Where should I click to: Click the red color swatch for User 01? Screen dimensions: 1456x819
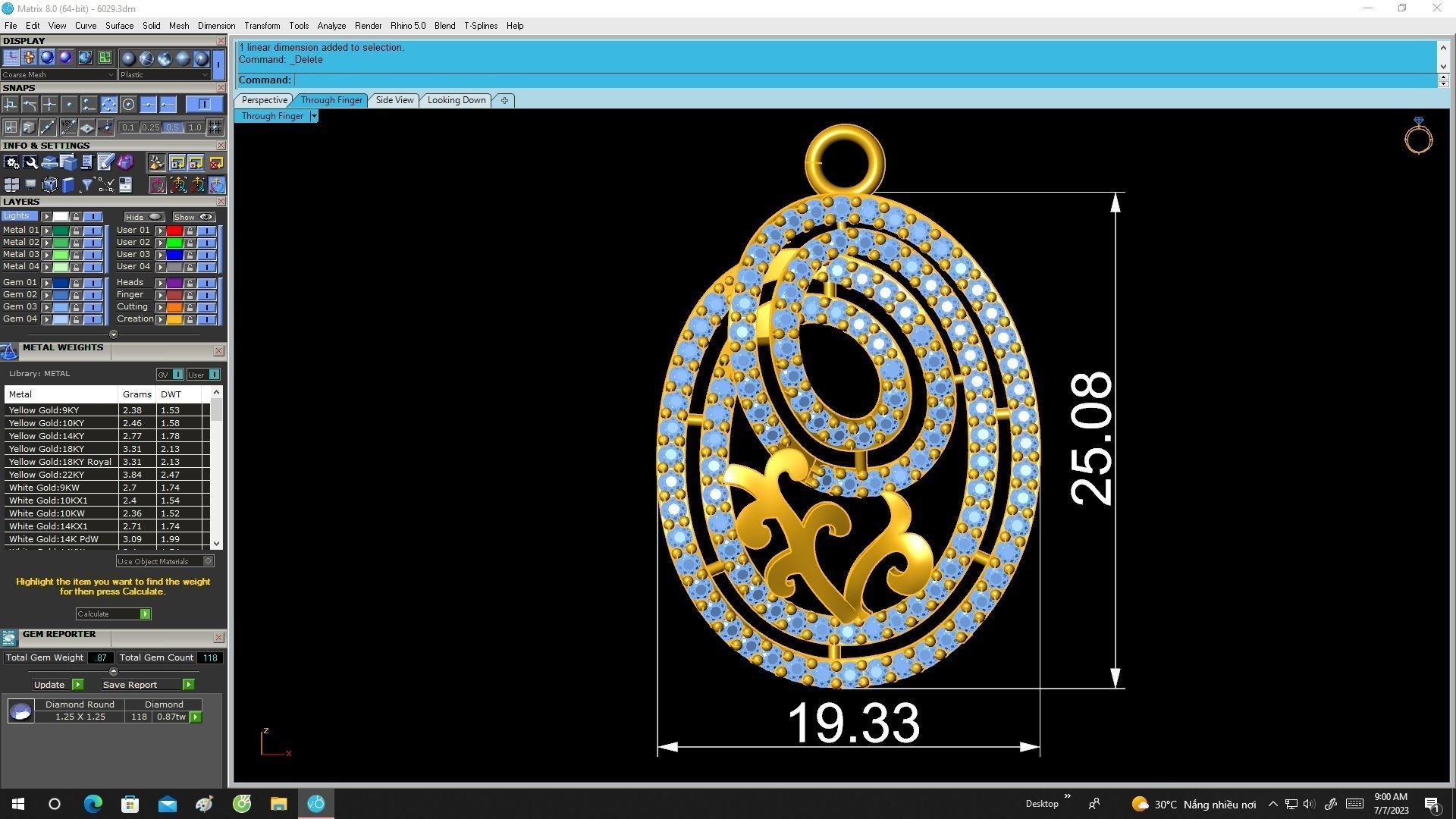pos(174,231)
